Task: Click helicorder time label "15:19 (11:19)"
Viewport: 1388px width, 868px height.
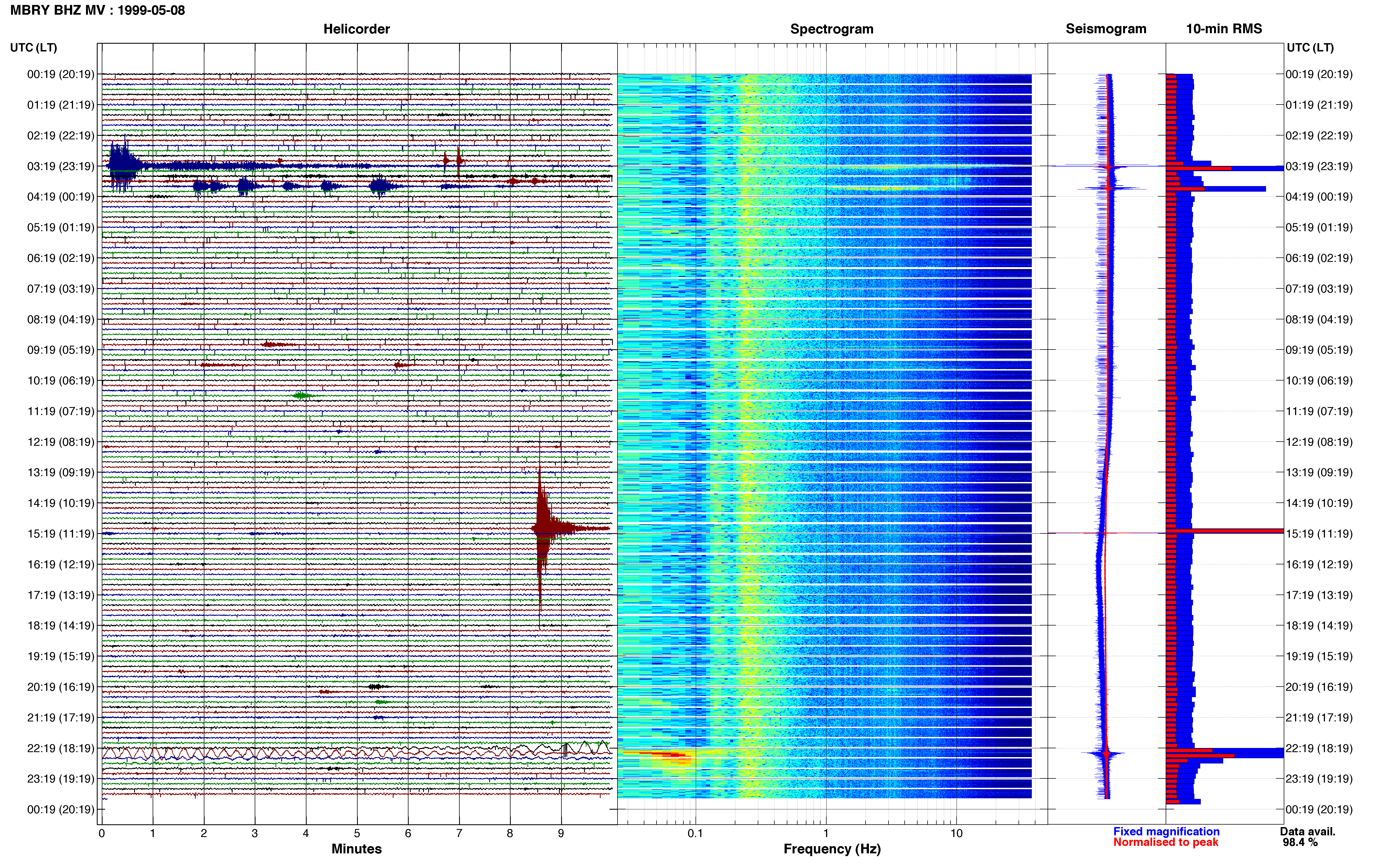Action: point(61,534)
